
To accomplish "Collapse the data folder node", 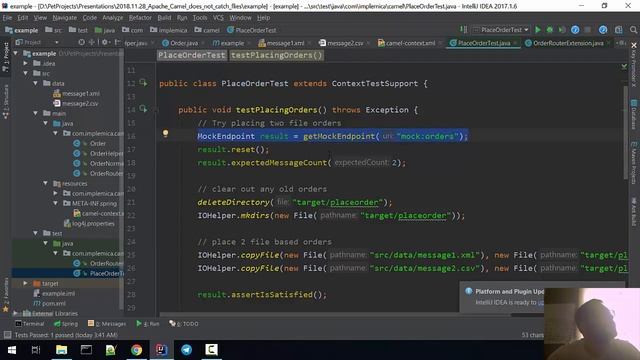I will point(36,83).
